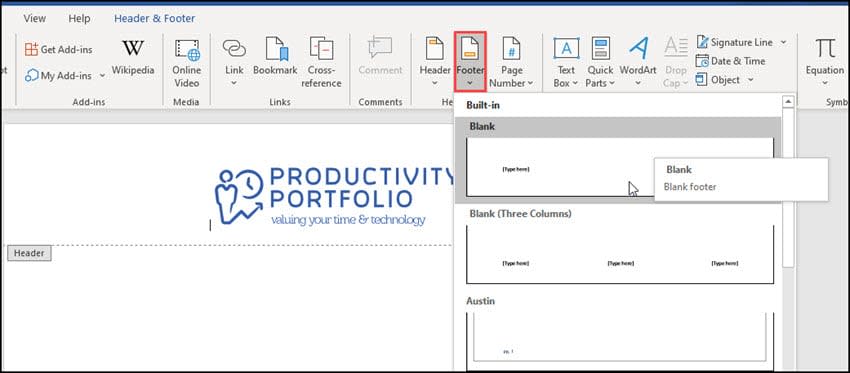Click the Footer icon in ribbon
The image size is (850, 373).
pos(470,49)
